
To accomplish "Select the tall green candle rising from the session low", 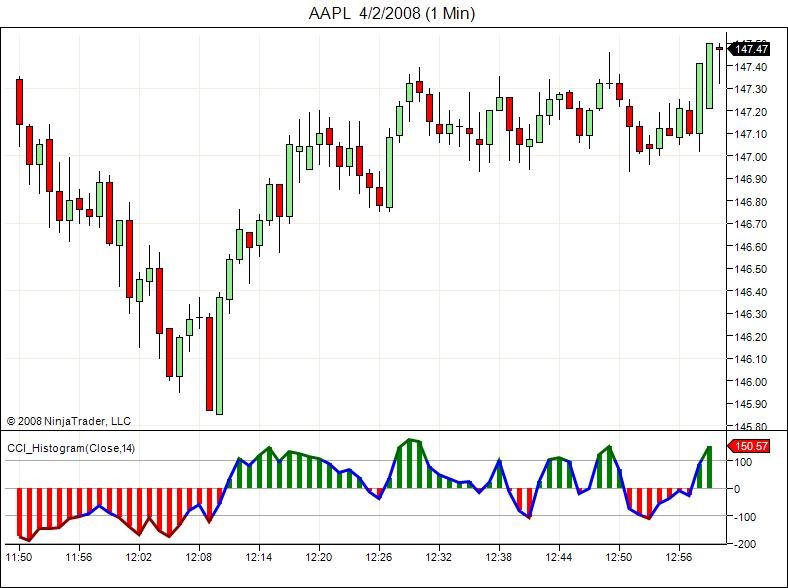I will (220, 356).
